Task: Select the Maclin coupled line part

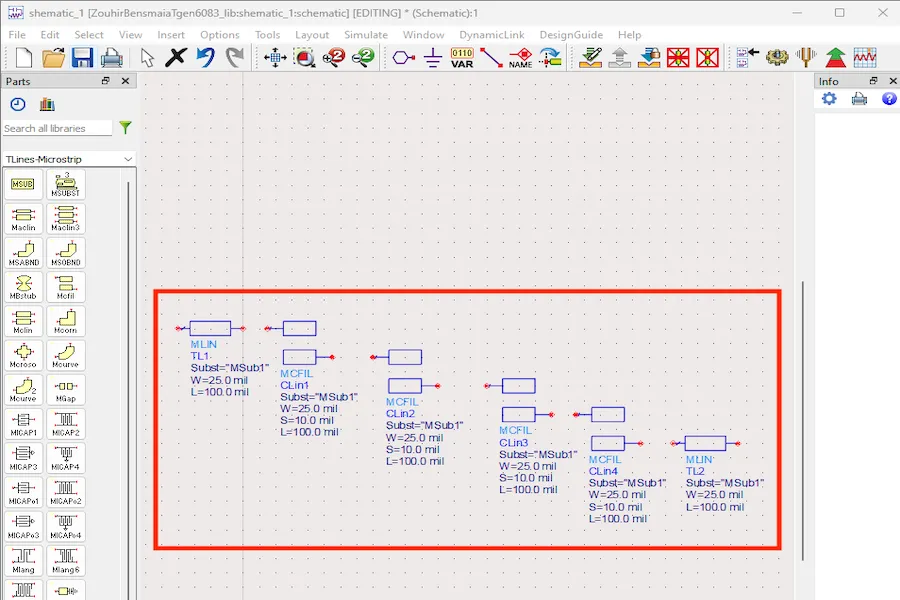Action: (x=23, y=219)
